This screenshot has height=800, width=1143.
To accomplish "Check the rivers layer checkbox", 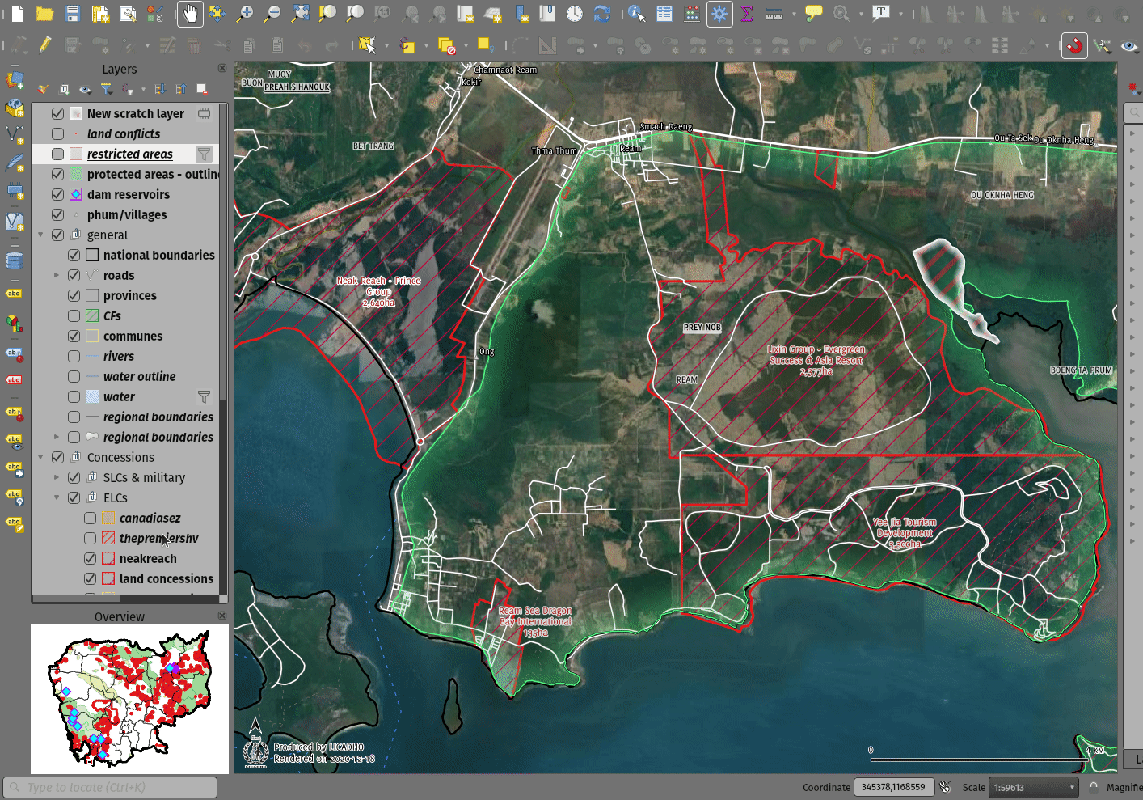I will click(x=74, y=357).
